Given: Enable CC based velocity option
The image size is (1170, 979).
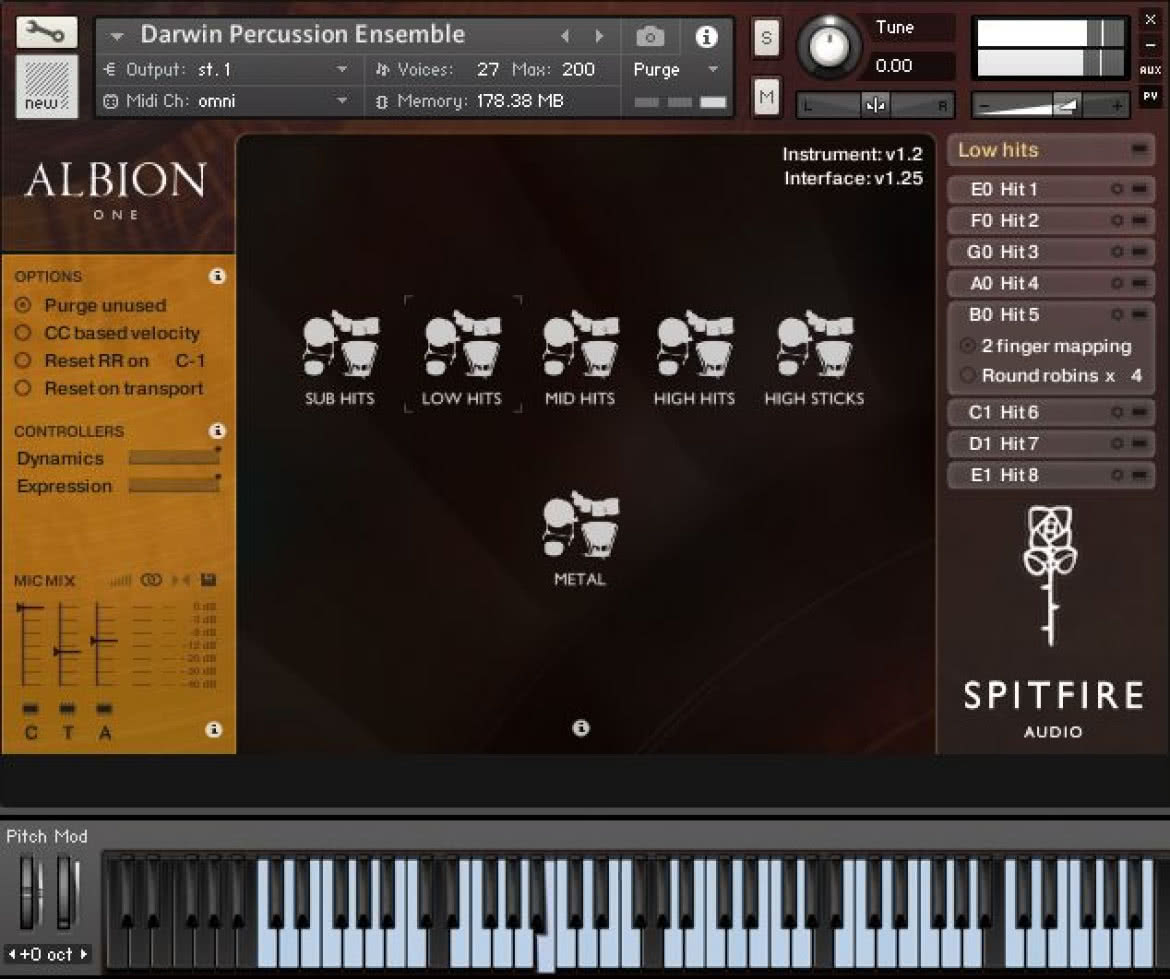Looking at the screenshot, I should pyautogui.click(x=23, y=332).
